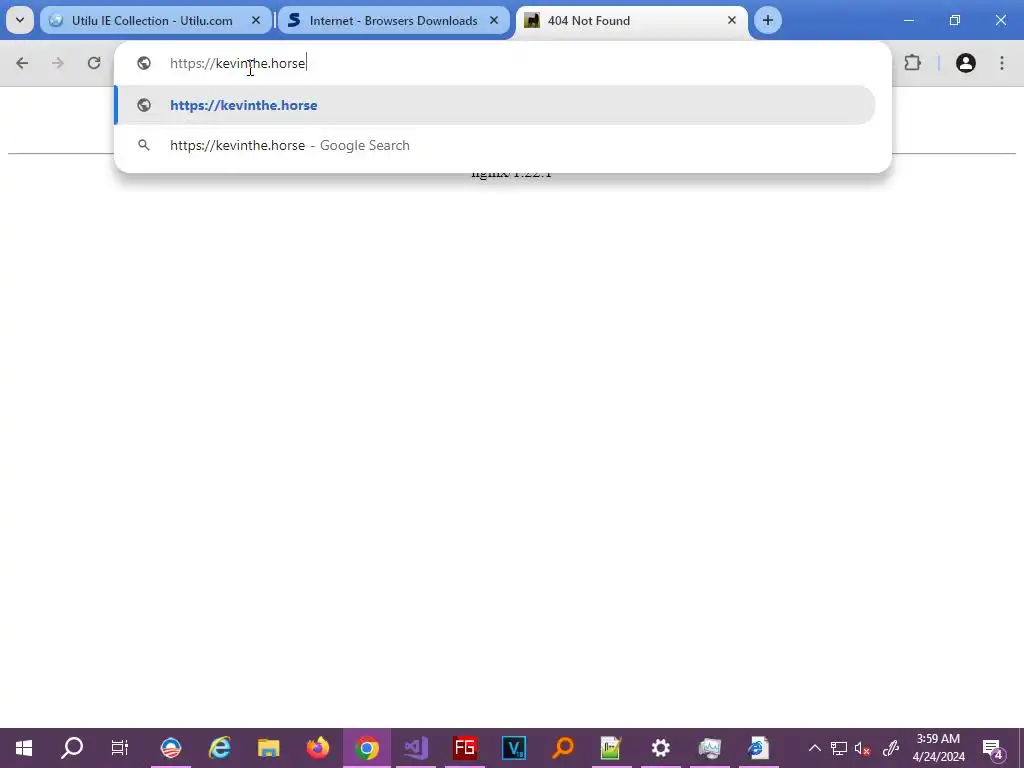This screenshot has height=768, width=1024.
Task: Open the tab search dropdown arrow
Action: click(20, 20)
